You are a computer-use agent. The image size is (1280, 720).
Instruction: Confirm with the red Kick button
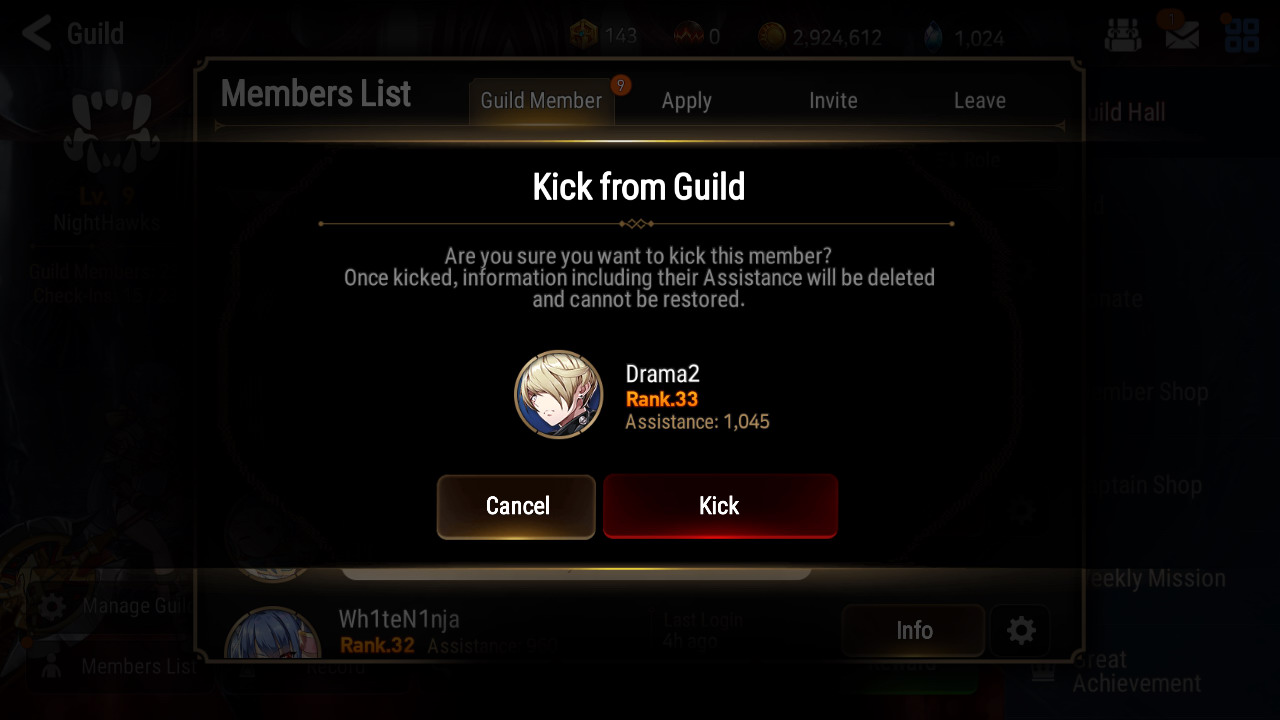coord(720,507)
